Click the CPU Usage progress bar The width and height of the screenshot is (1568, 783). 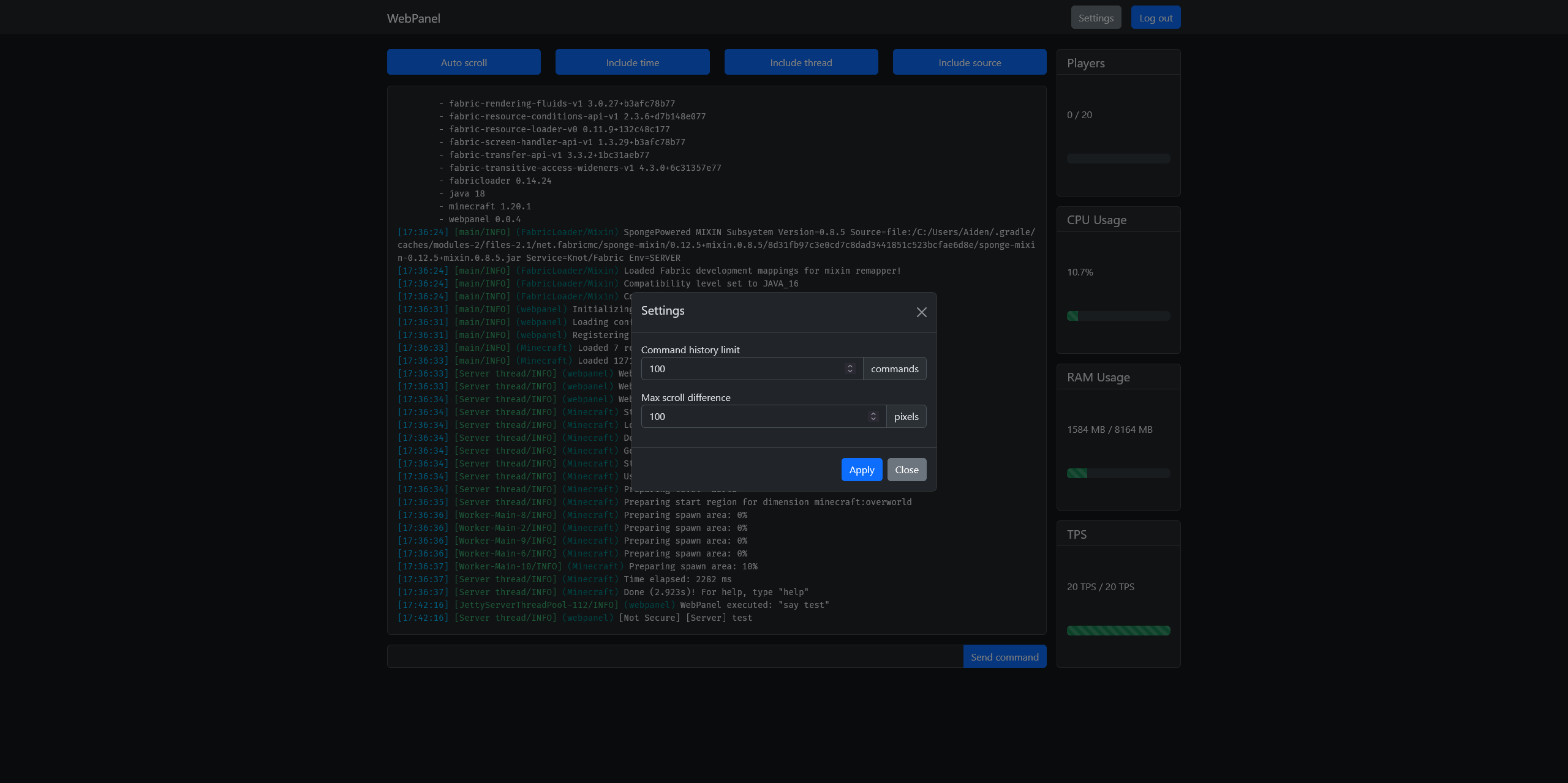coord(1118,316)
